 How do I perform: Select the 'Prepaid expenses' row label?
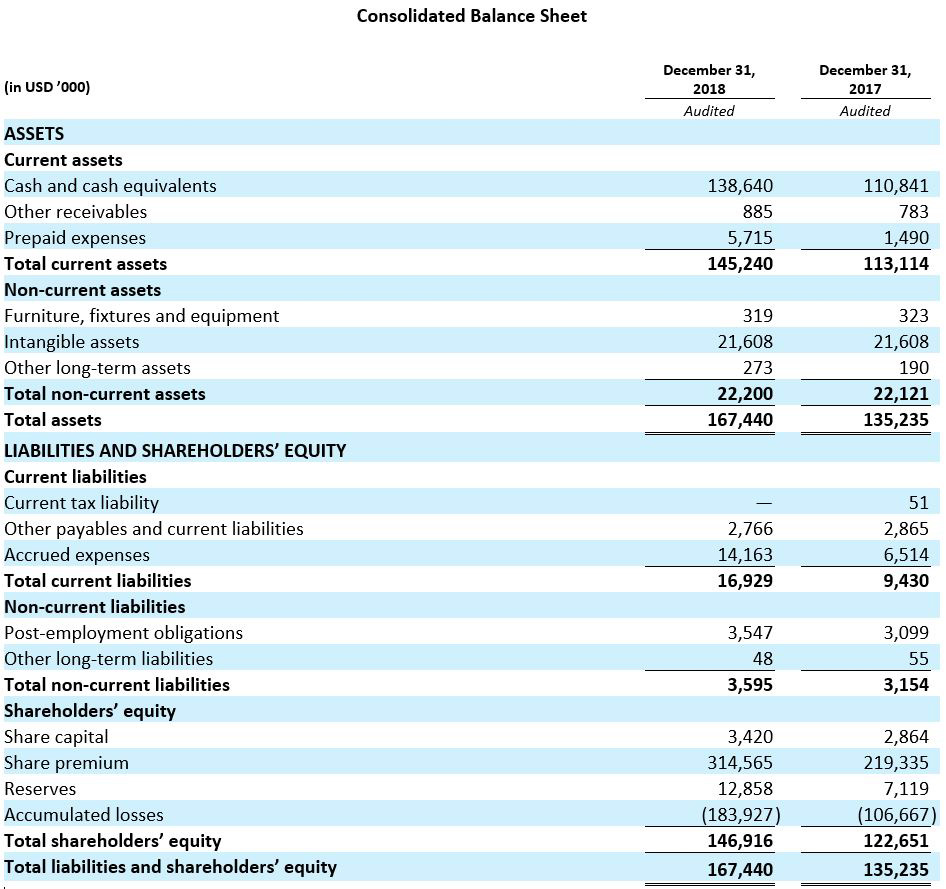[x=75, y=238]
